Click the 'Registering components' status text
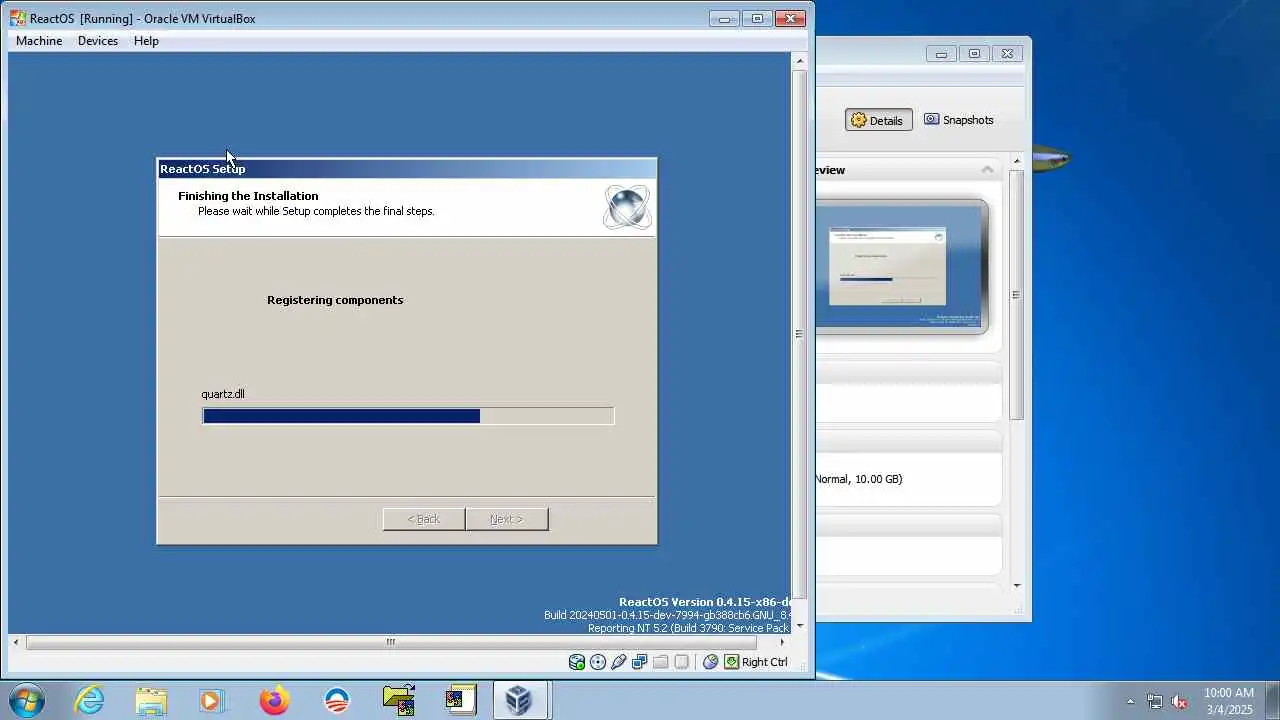Screen dimensions: 1280x720 coord(335,300)
